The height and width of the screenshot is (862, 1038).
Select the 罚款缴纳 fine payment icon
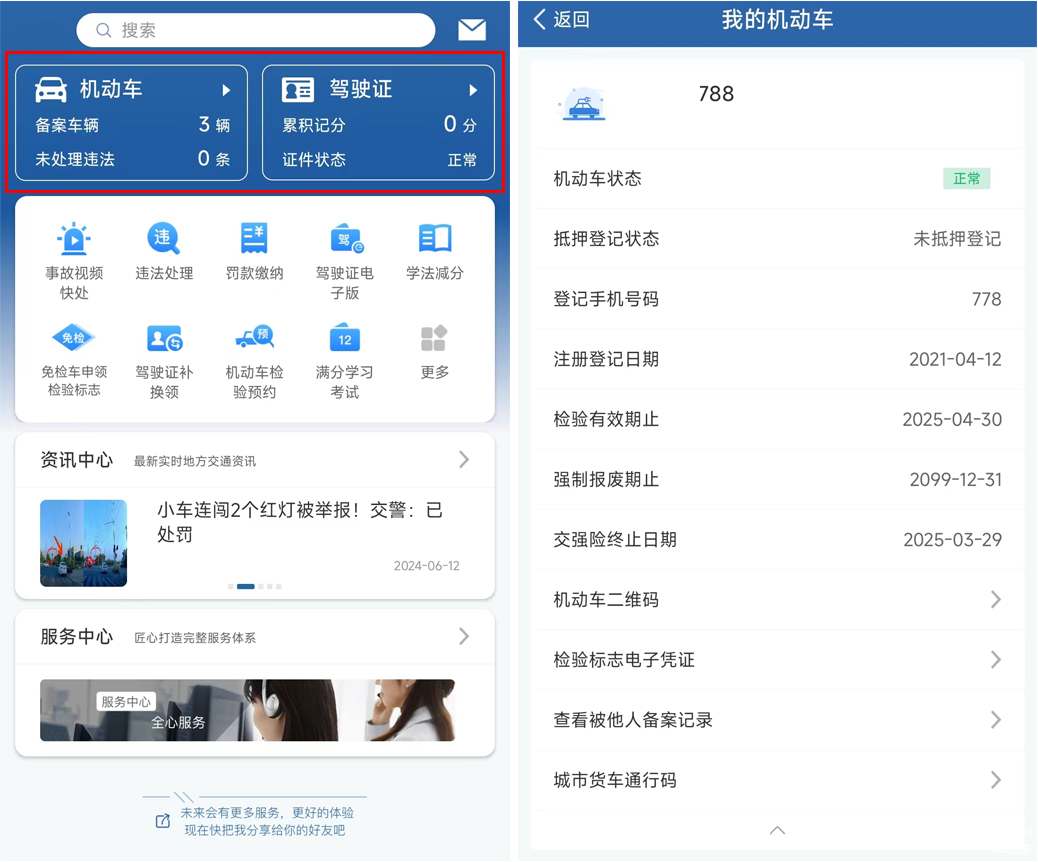[254, 239]
